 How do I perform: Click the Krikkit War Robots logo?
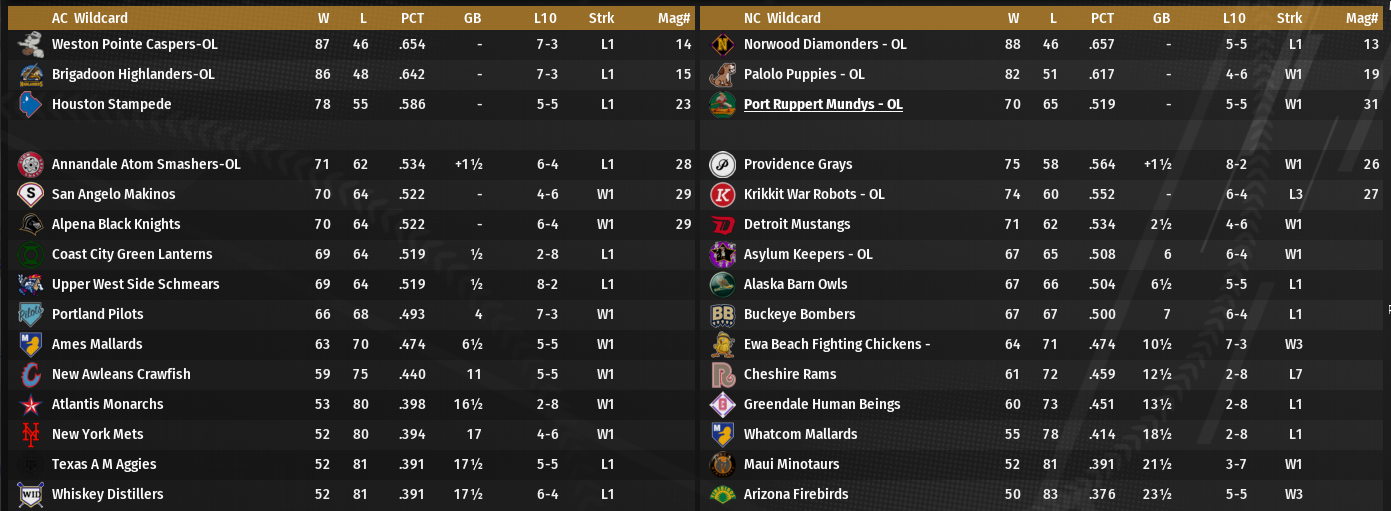pos(722,194)
